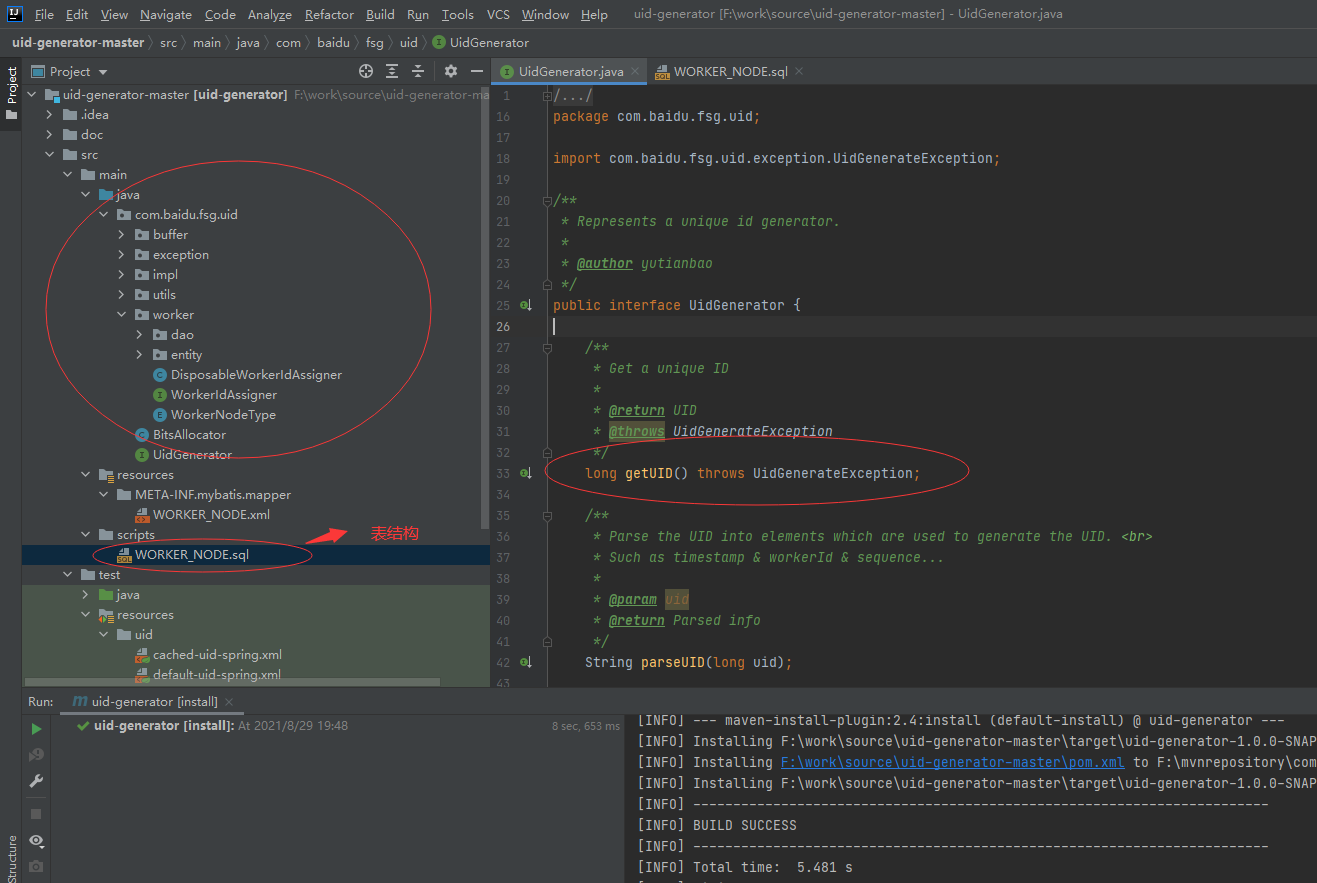Viewport: 1317px width, 883px height.
Task: Click the Collapse All icon in Project panel
Action: (418, 71)
